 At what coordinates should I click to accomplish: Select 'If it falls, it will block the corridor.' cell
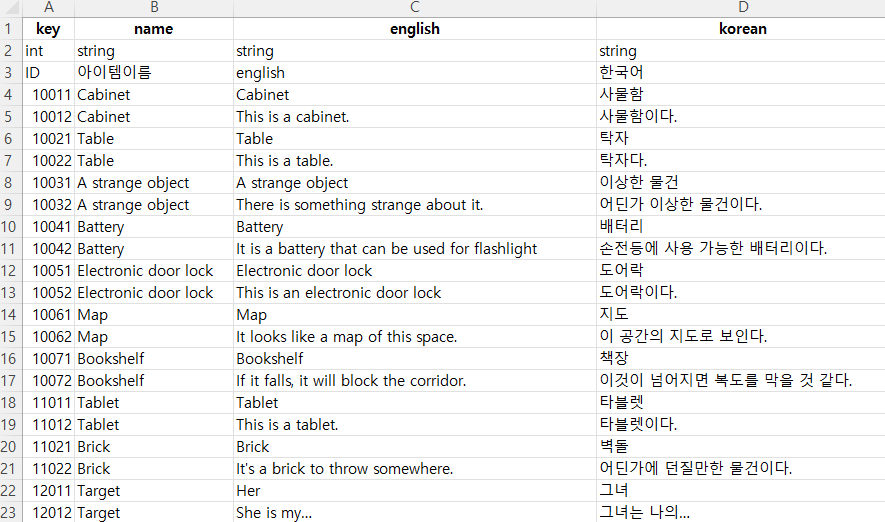click(415, 381)
